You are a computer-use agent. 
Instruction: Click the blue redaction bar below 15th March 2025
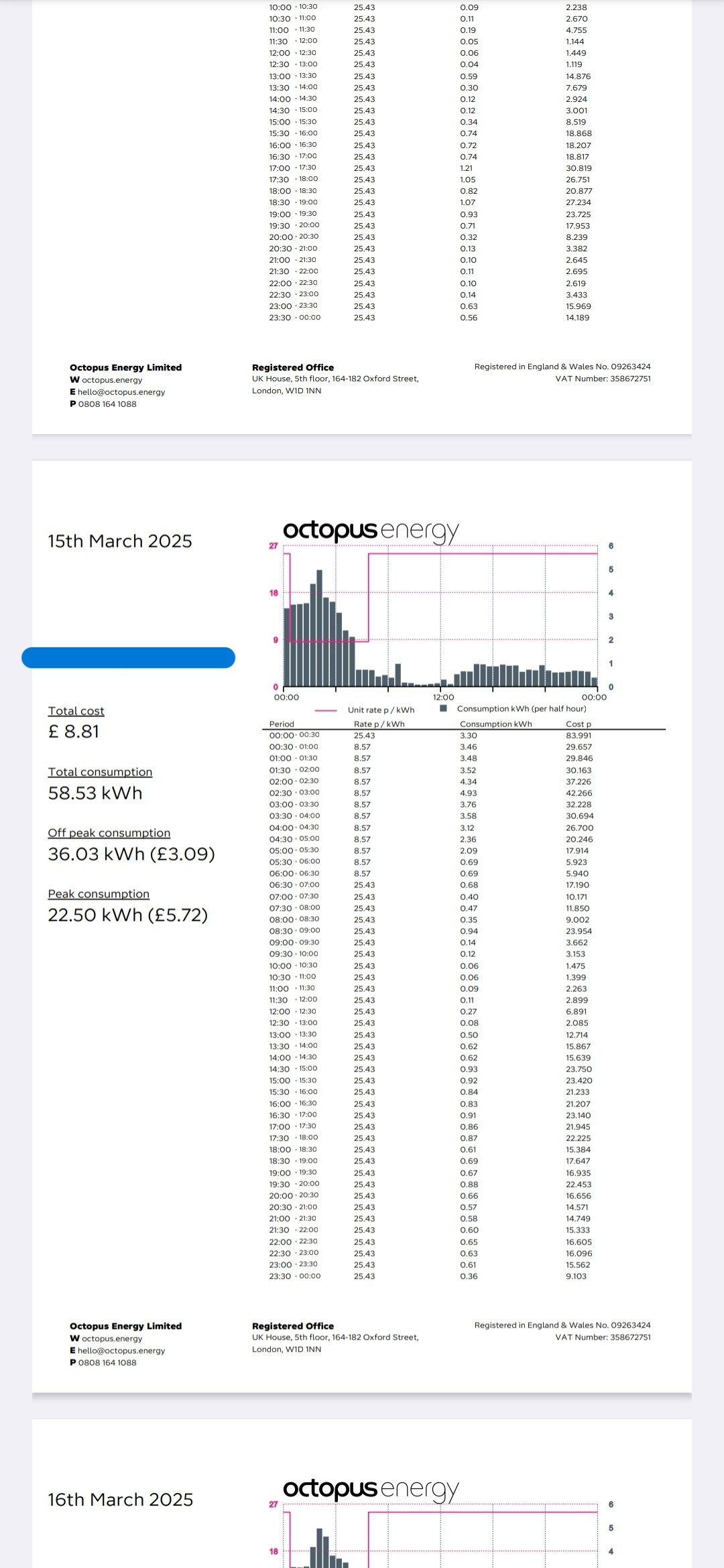click(x=128, y=657)
